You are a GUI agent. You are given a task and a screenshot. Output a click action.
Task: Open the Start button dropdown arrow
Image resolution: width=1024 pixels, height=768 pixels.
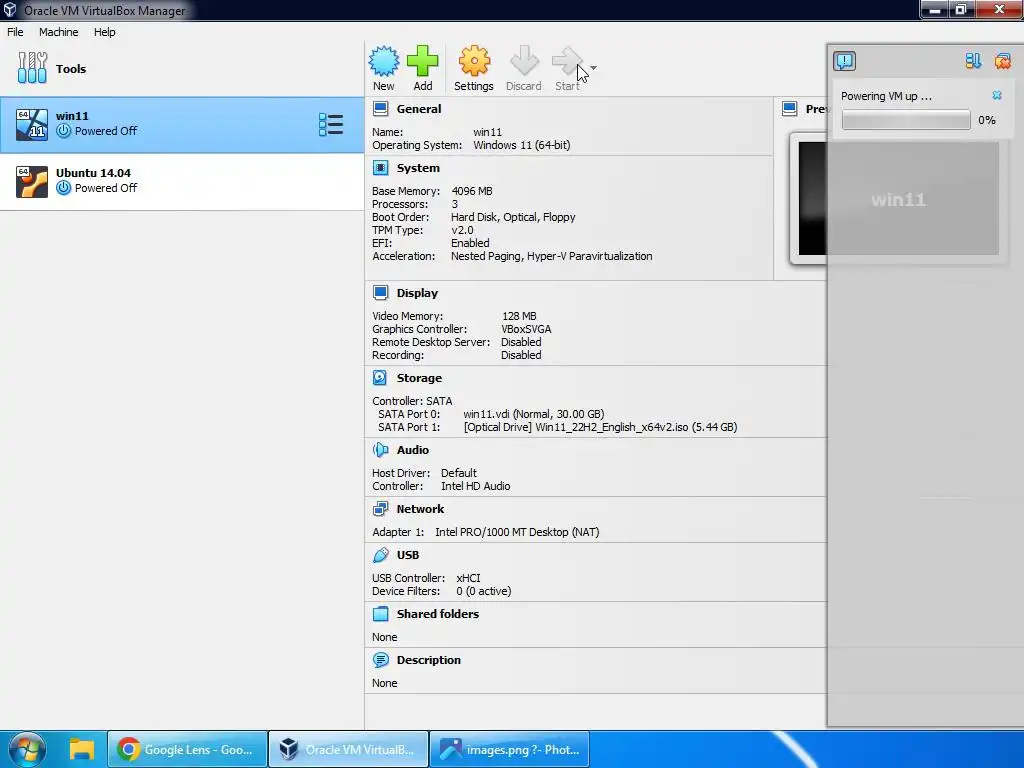593,67
